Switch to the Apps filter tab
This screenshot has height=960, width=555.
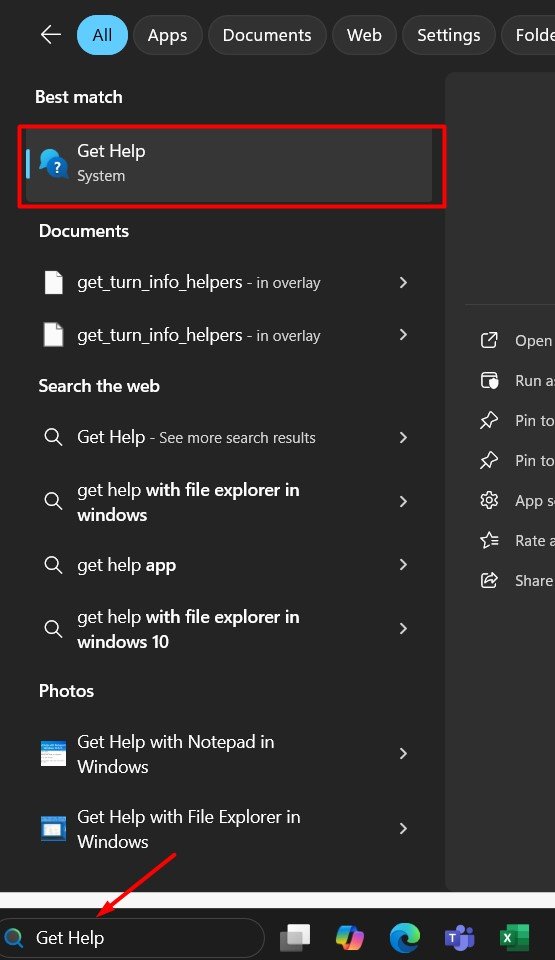167,35
